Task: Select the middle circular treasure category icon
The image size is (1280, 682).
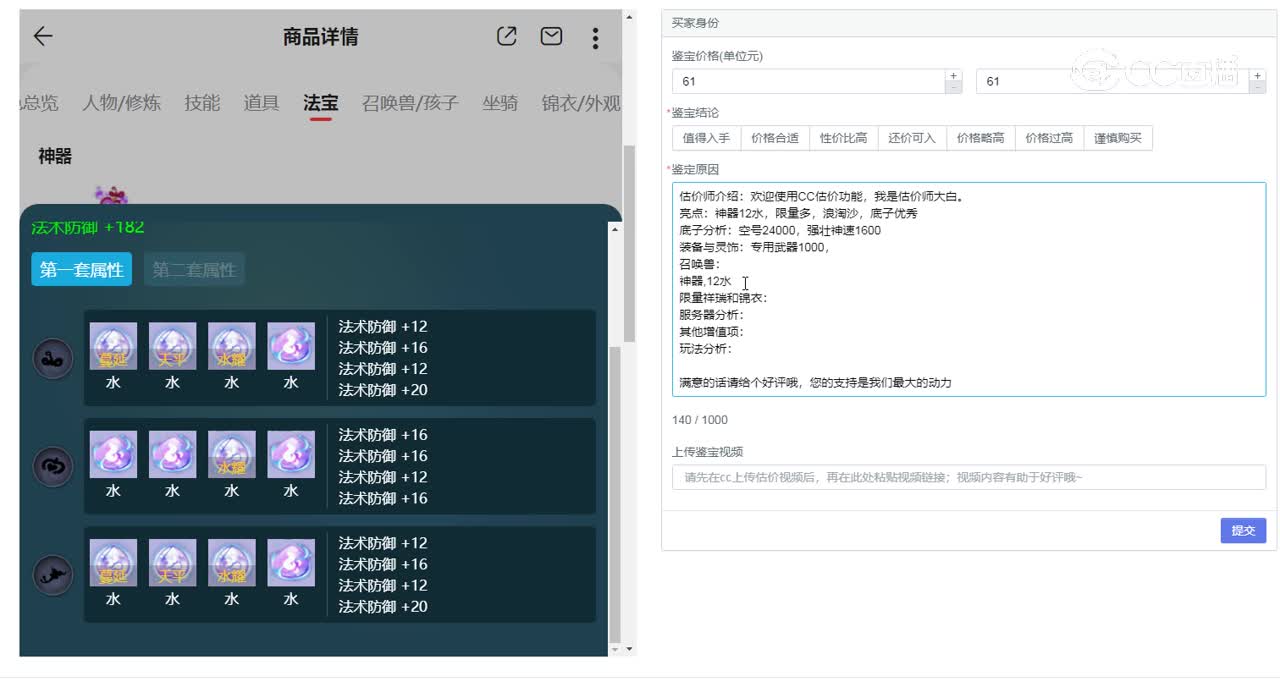Action: [52, 466]
